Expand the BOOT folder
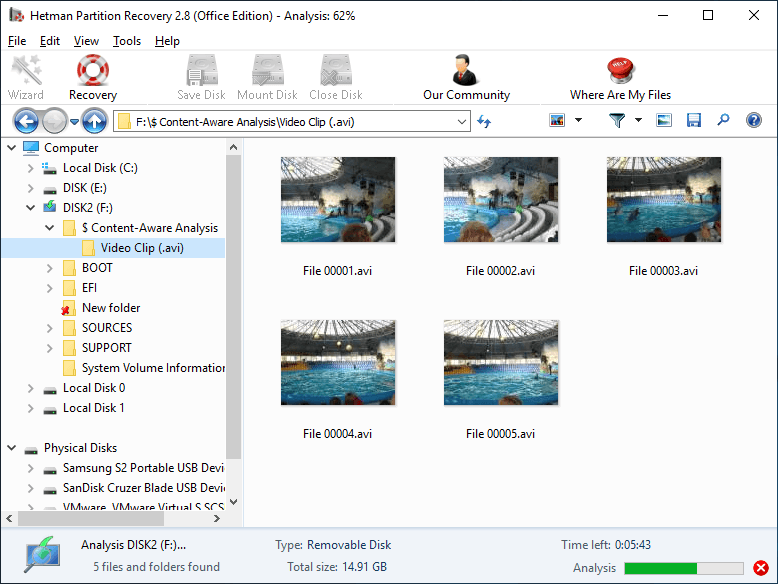The height and width of the screenshot is (584, 778). pyautogui.click(x=50, y=268)
